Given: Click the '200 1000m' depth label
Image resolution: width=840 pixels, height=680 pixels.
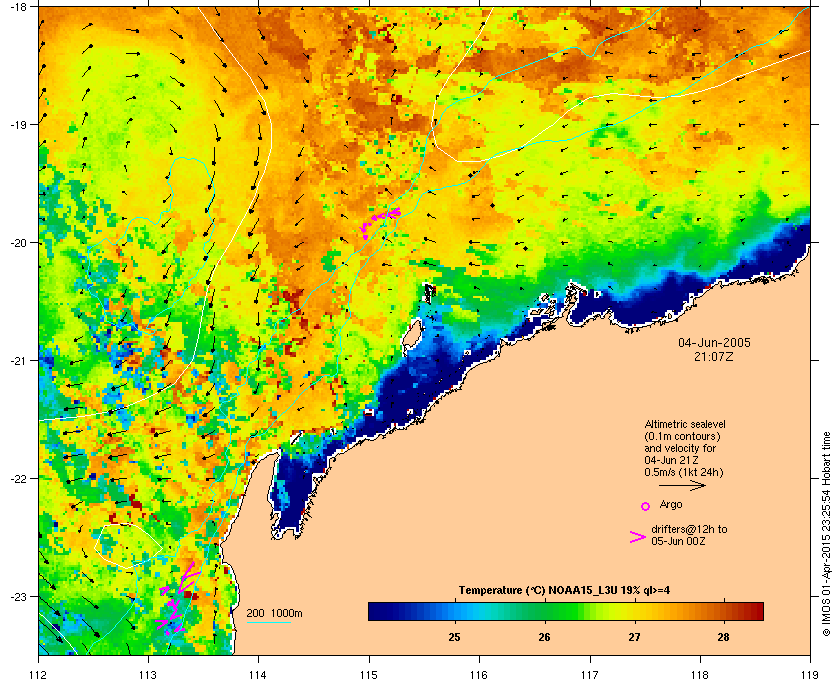Looking at the screenshot, I should click(x=274, y=613).
